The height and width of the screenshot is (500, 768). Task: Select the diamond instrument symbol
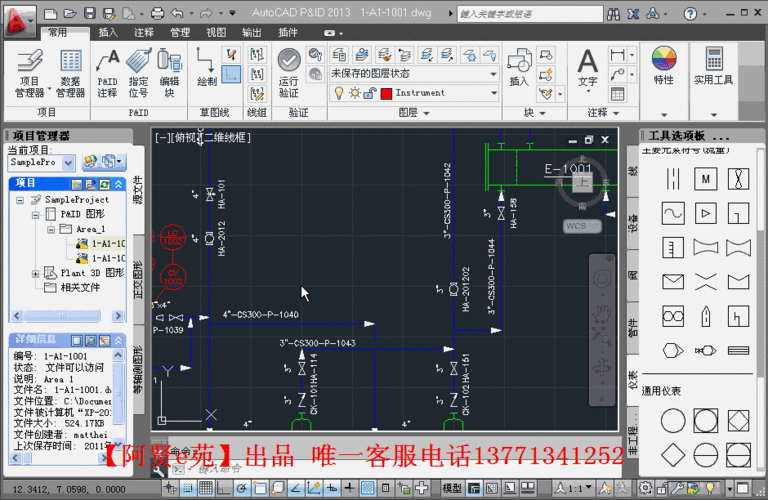[x=673, y=455]
